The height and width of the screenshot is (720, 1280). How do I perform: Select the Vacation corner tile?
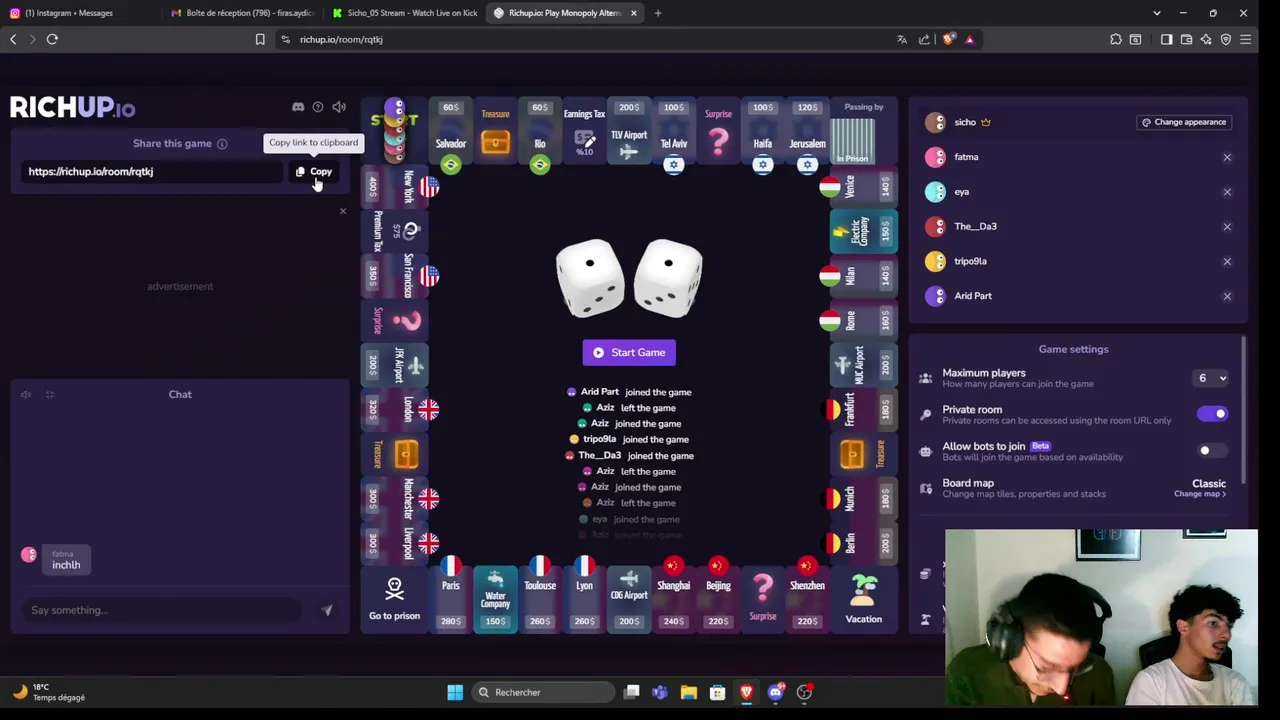(863, 599)
